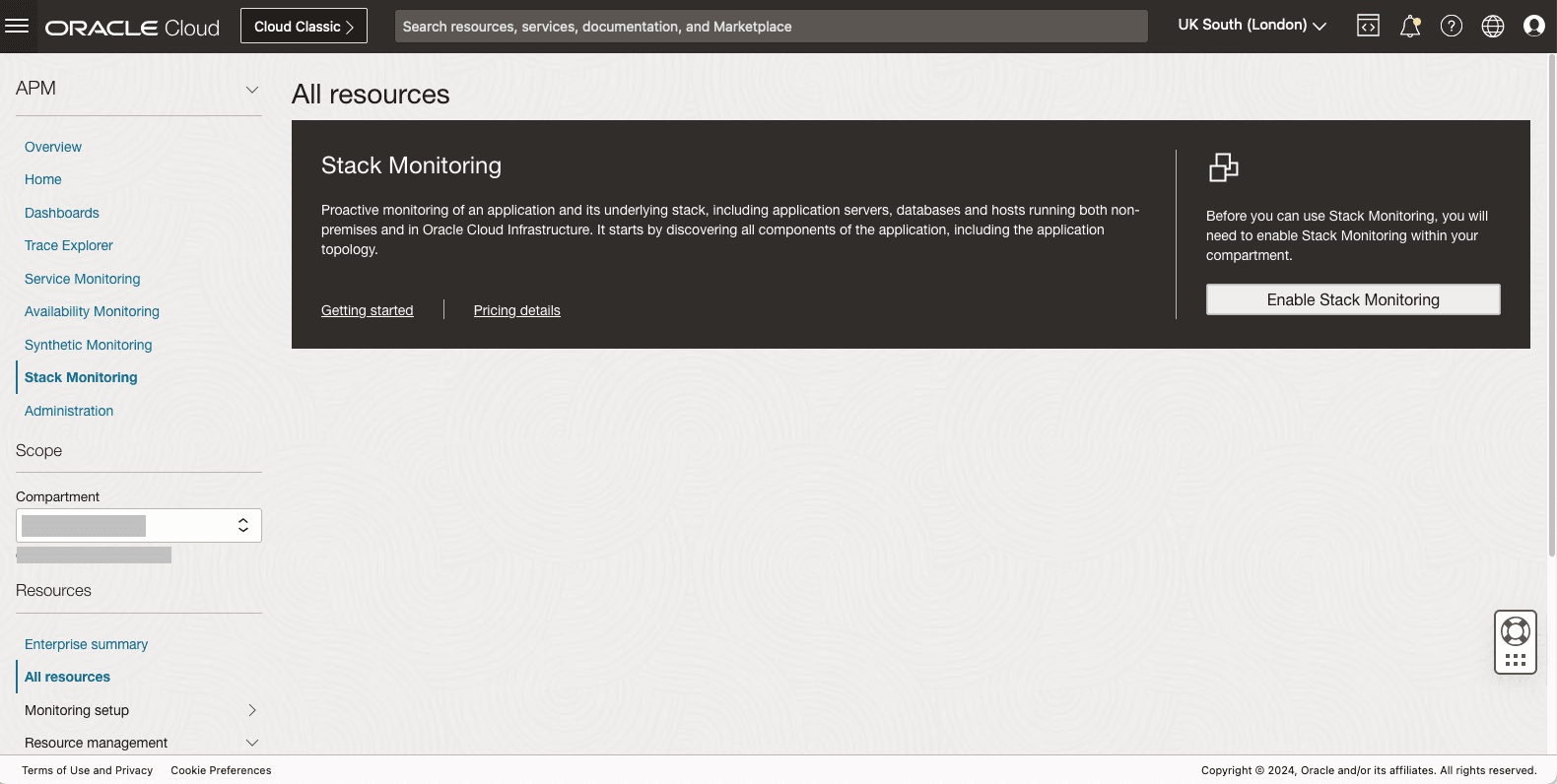Open Trace Explorer
This screenshot has height=784, width=1557.
click(x=69, y=245)
